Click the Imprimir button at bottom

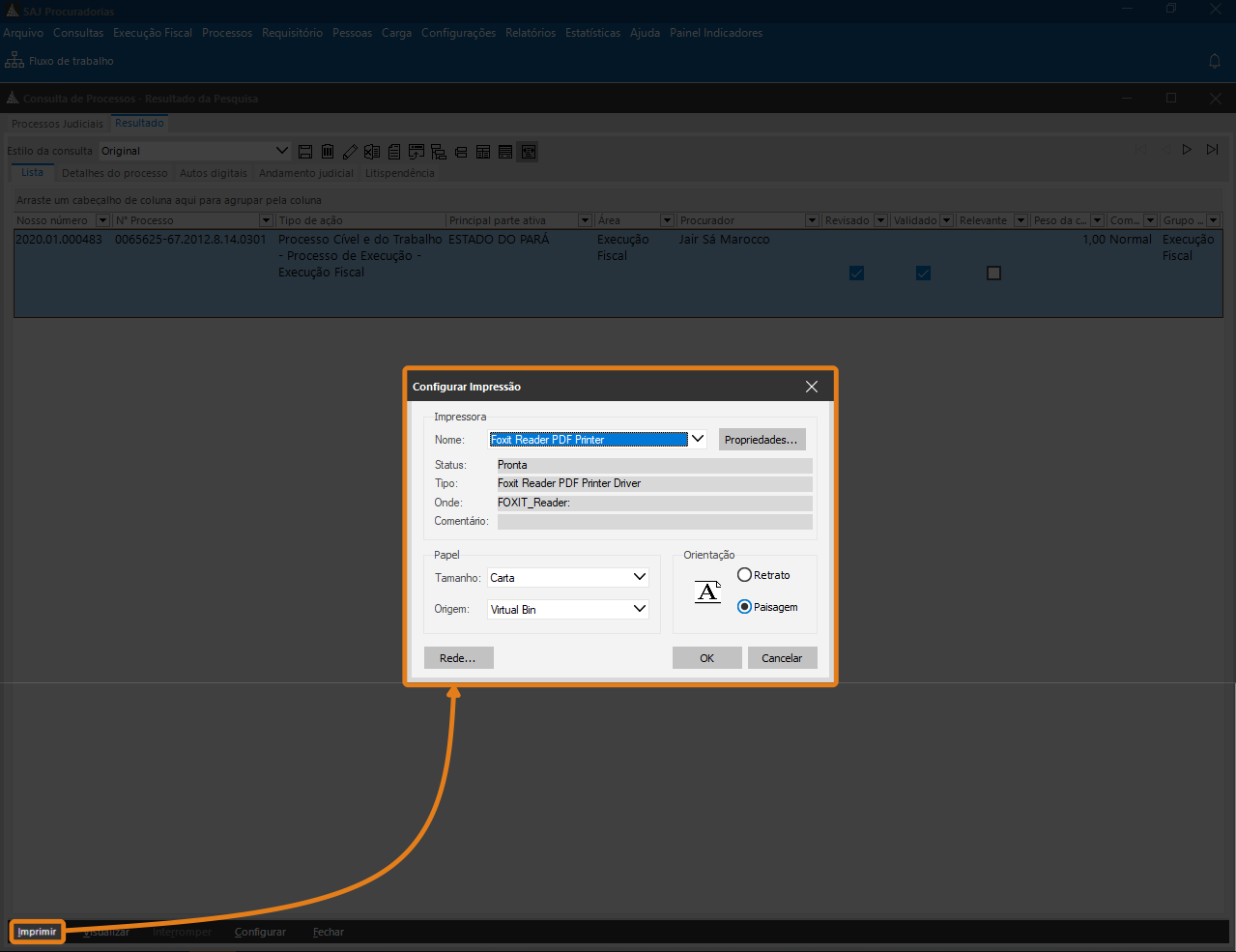pyautogui.click(x=37, y=932)
